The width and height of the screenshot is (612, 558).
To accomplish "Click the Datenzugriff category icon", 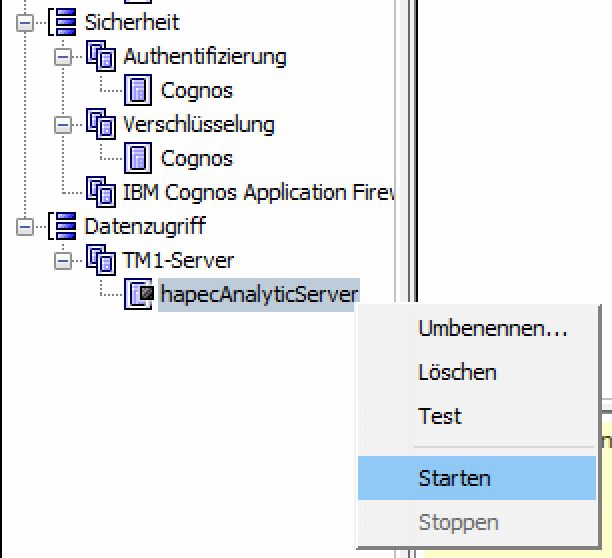I will (x=65, y=226).
